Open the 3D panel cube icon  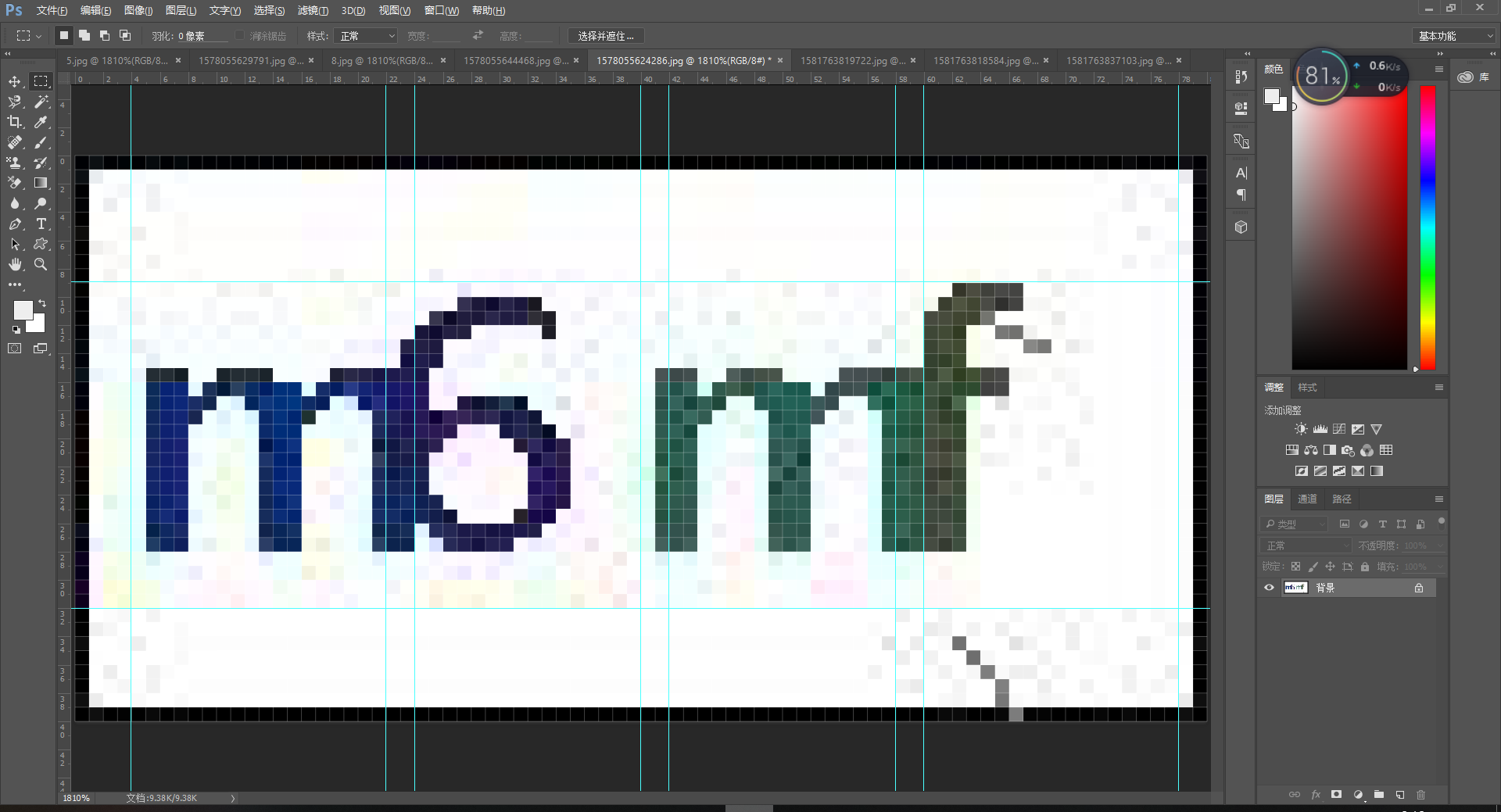tap(1241, 227)
